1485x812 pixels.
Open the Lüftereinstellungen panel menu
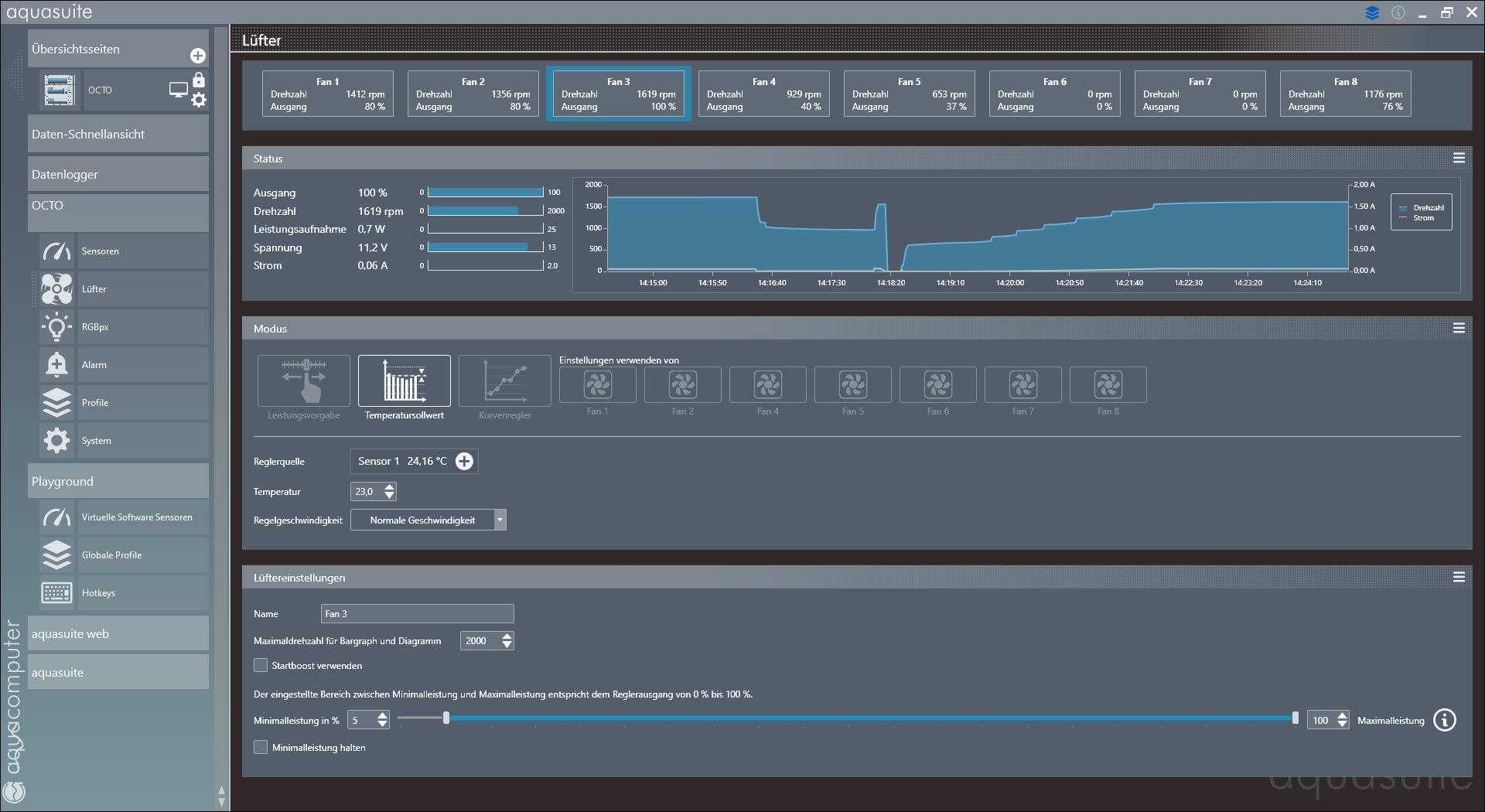pyautogui.click(x=1459, y=578)
